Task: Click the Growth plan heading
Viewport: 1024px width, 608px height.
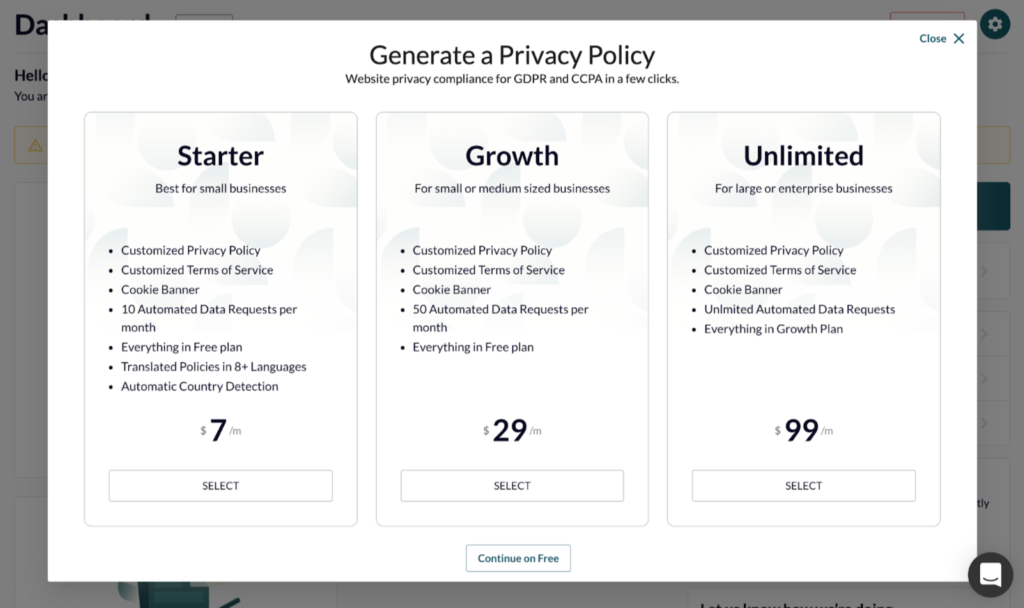Action: [x=512, y=156]
